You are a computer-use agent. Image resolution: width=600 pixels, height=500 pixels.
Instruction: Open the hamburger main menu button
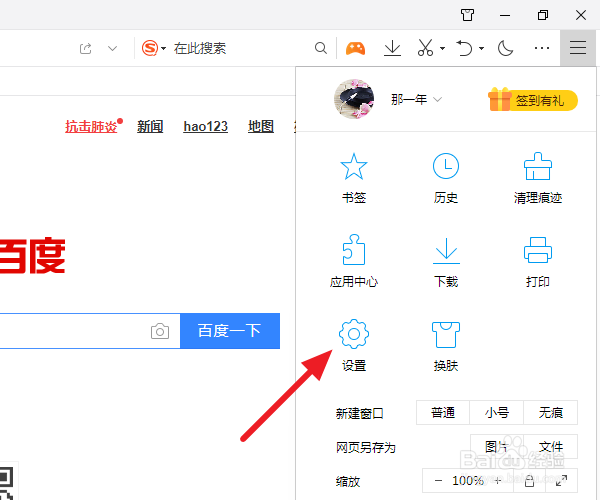point(578,48)
